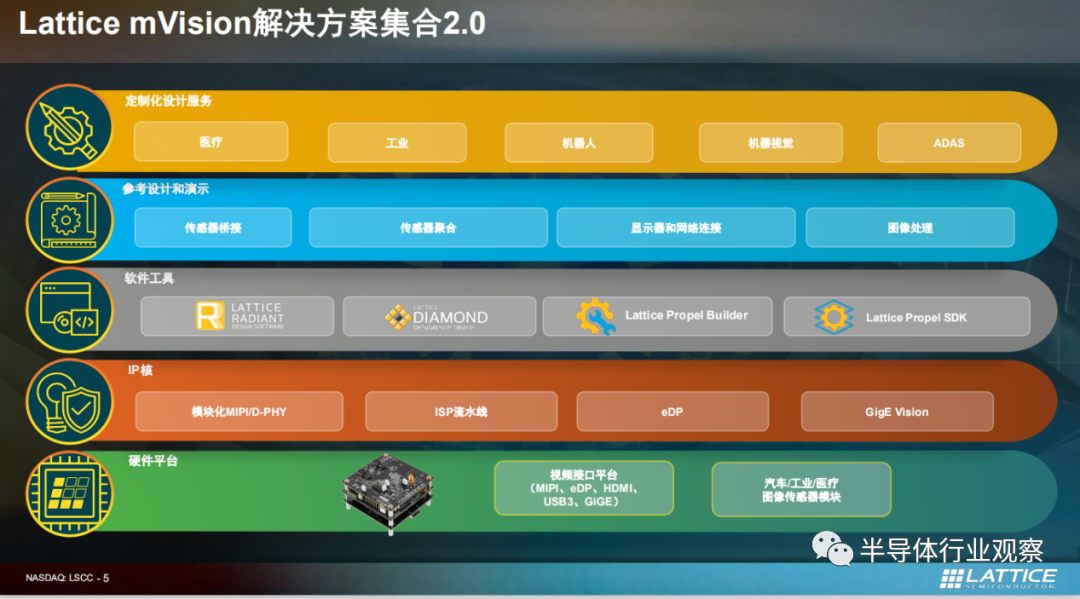
Task: Select the 医疗 box
Action: click(211, 142)
